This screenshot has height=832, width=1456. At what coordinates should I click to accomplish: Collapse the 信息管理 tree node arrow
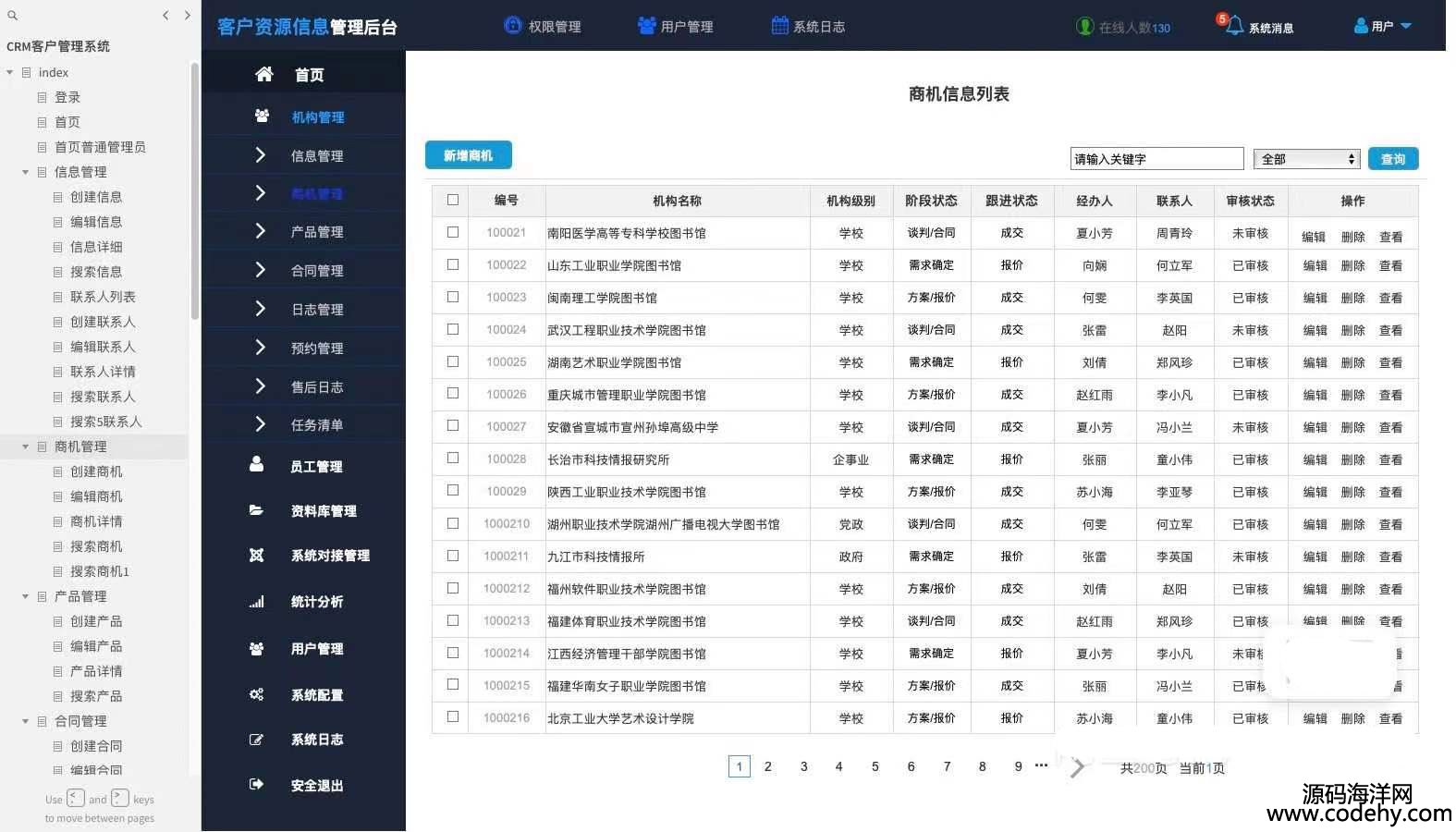pos(26,172)
